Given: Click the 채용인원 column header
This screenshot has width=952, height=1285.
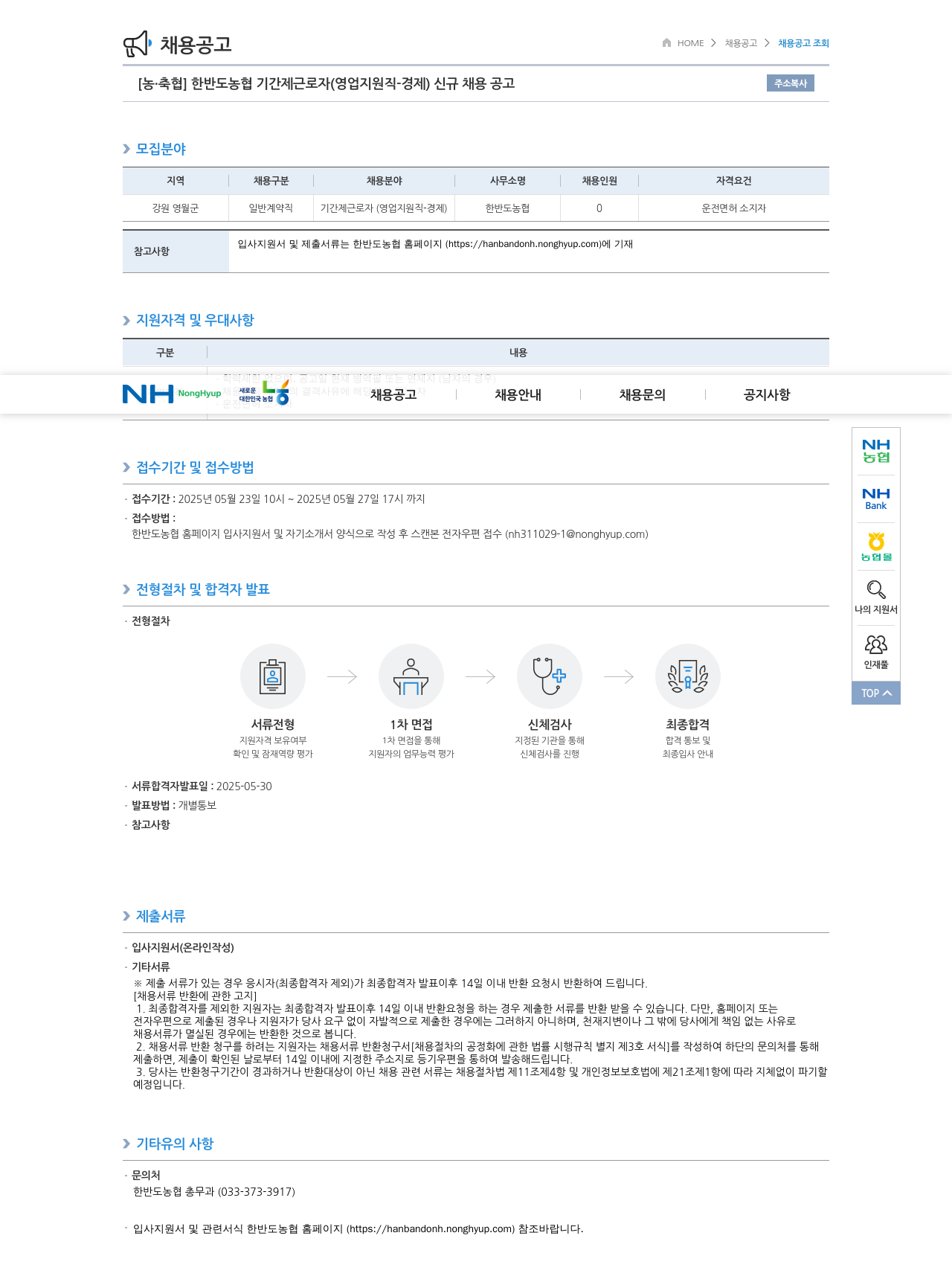Looking at the screenshot, I should (x=599, y=181).
